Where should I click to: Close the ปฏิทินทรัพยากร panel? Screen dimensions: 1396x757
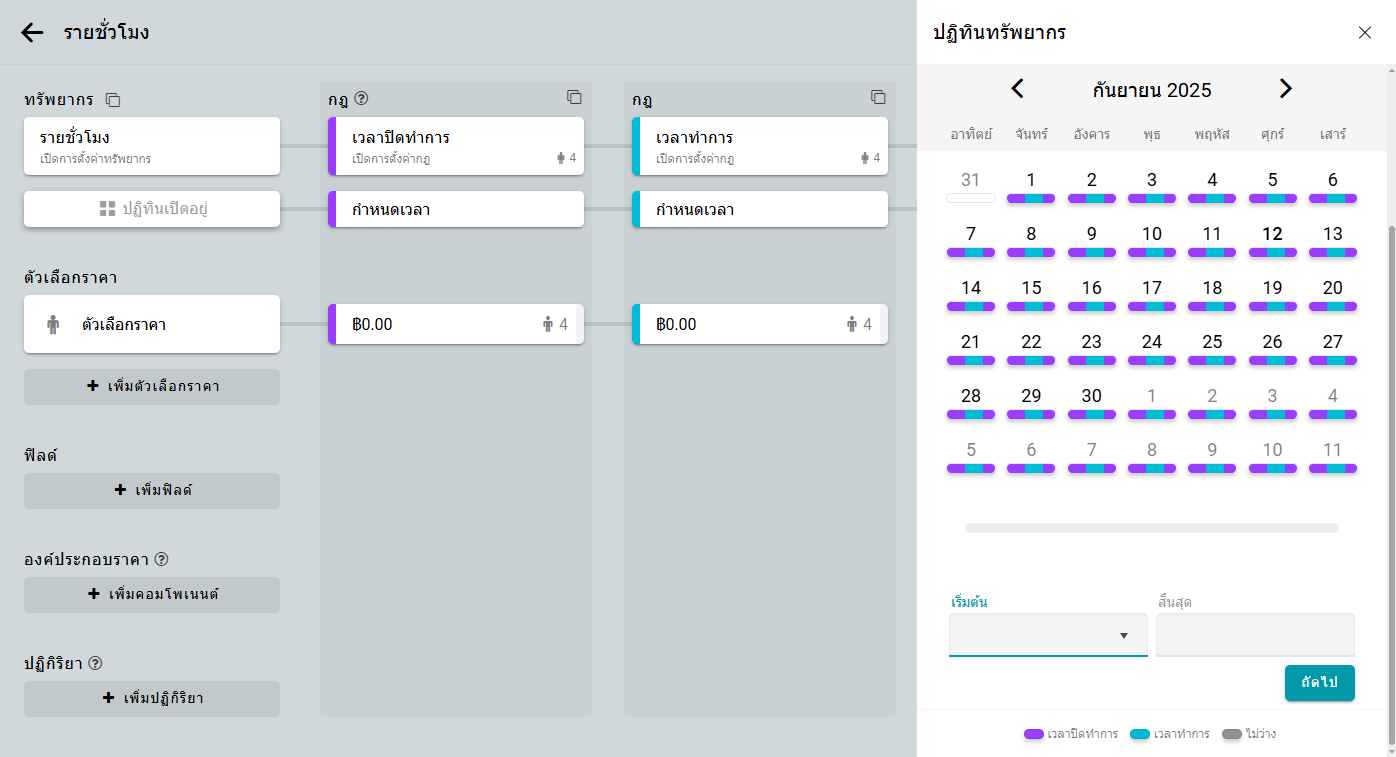coord(1365,32)
